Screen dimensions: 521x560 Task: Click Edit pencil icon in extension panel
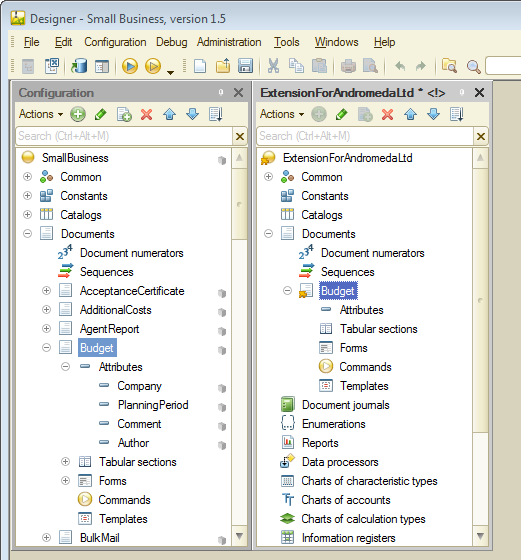pyautogui.click(x=341, y=114)
